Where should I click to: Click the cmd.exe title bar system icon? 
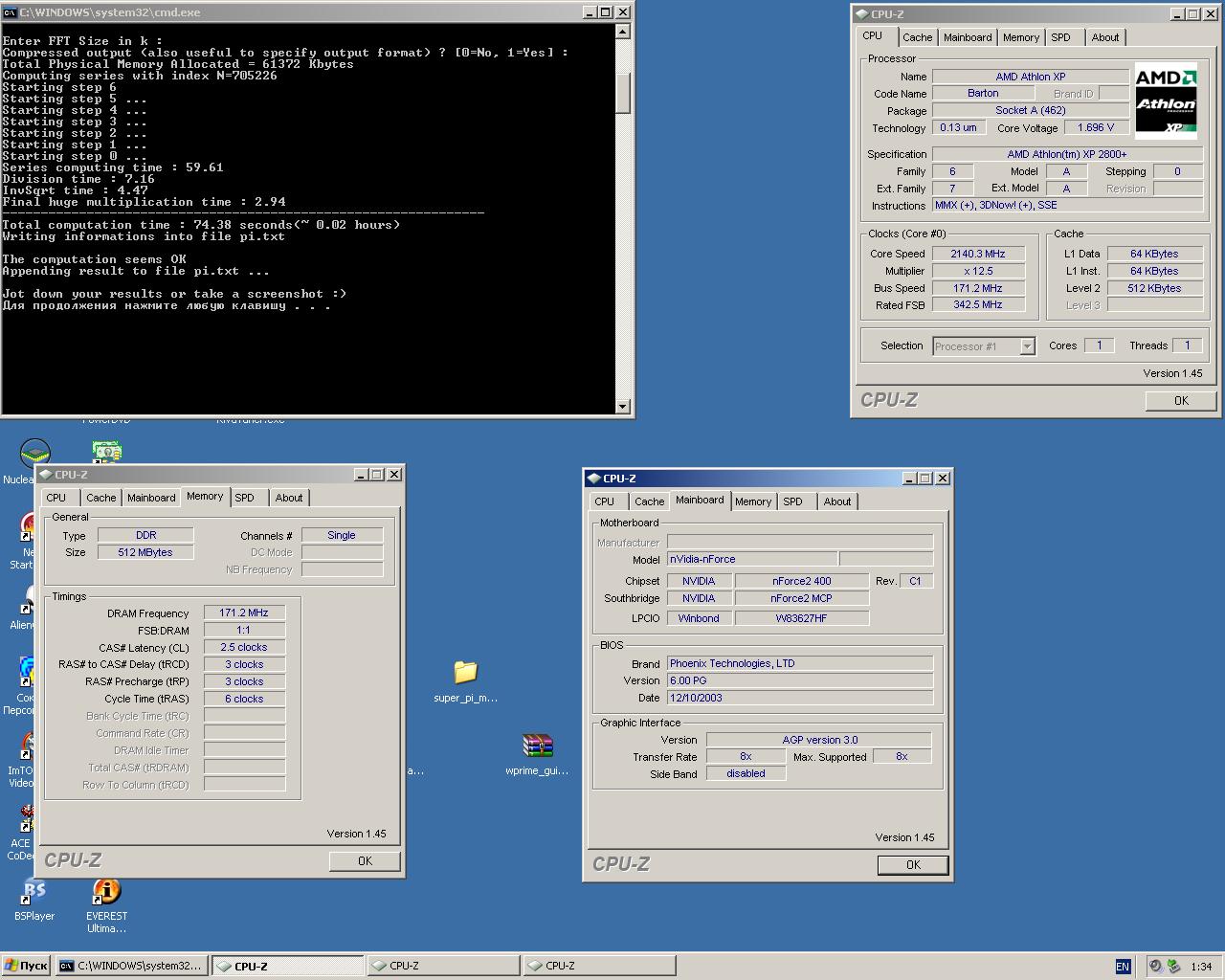[11, 12]
